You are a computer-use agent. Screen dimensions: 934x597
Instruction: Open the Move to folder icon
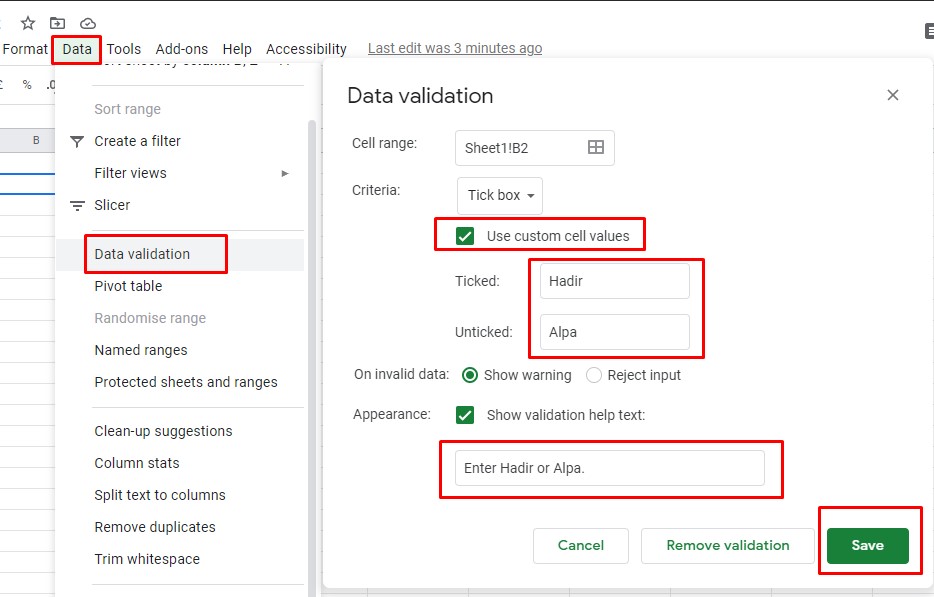[57, 22]
